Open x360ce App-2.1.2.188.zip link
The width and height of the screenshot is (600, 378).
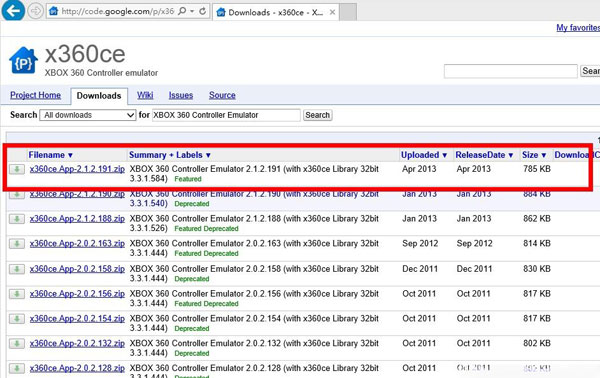click(77, 219)
